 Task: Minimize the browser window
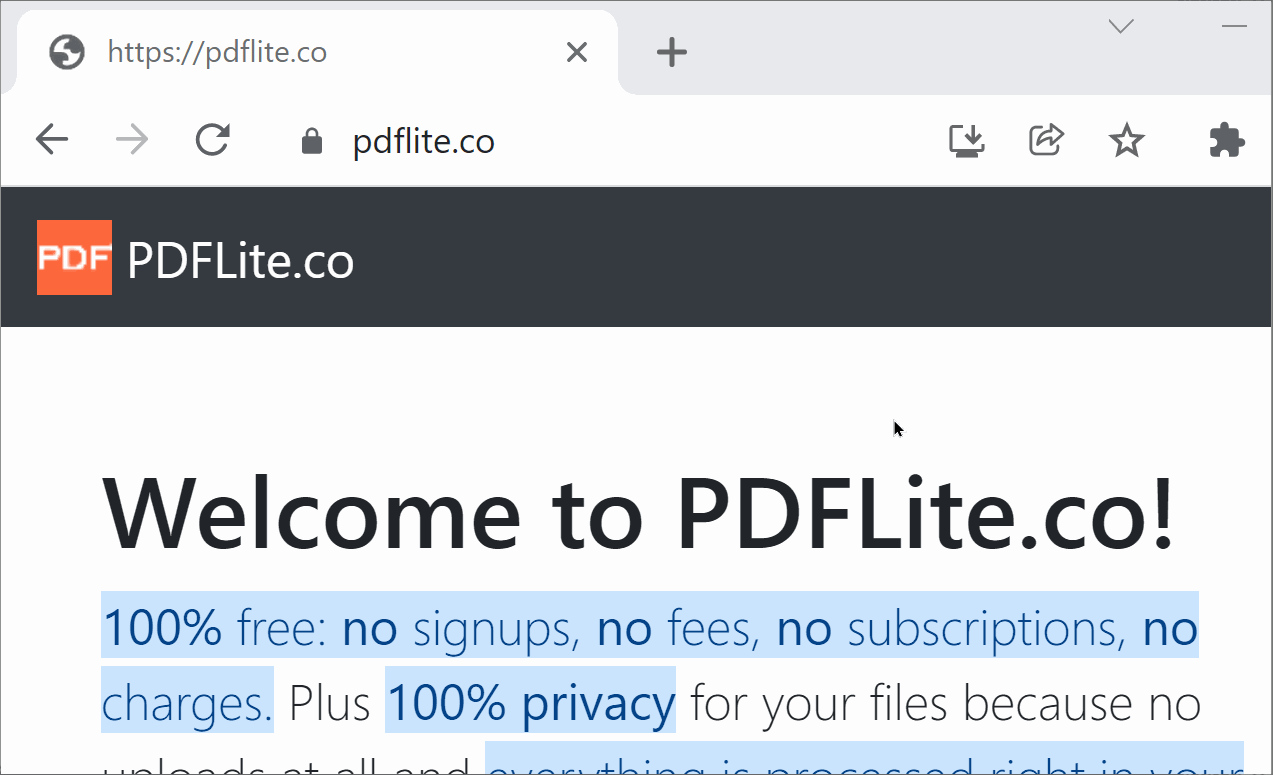(1235, 26)
